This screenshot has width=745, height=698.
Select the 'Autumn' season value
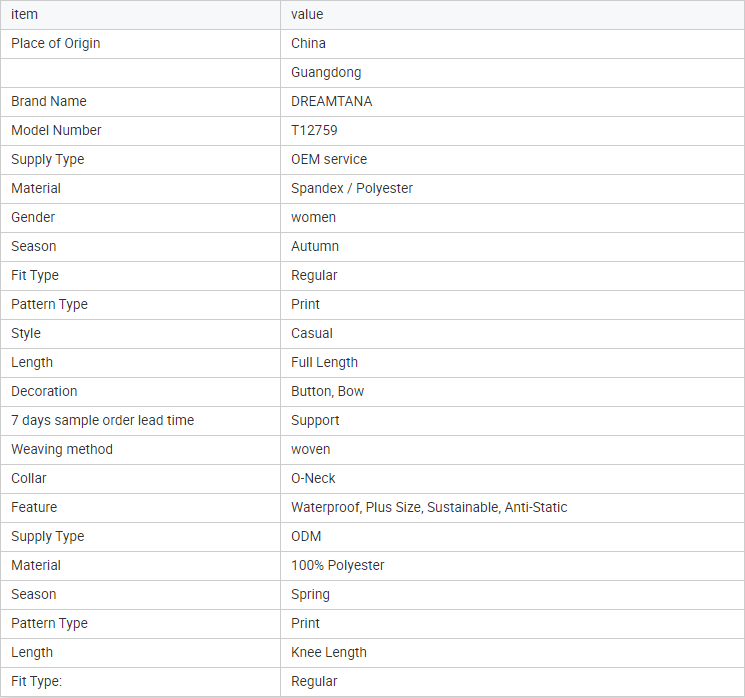click(315, 246)
